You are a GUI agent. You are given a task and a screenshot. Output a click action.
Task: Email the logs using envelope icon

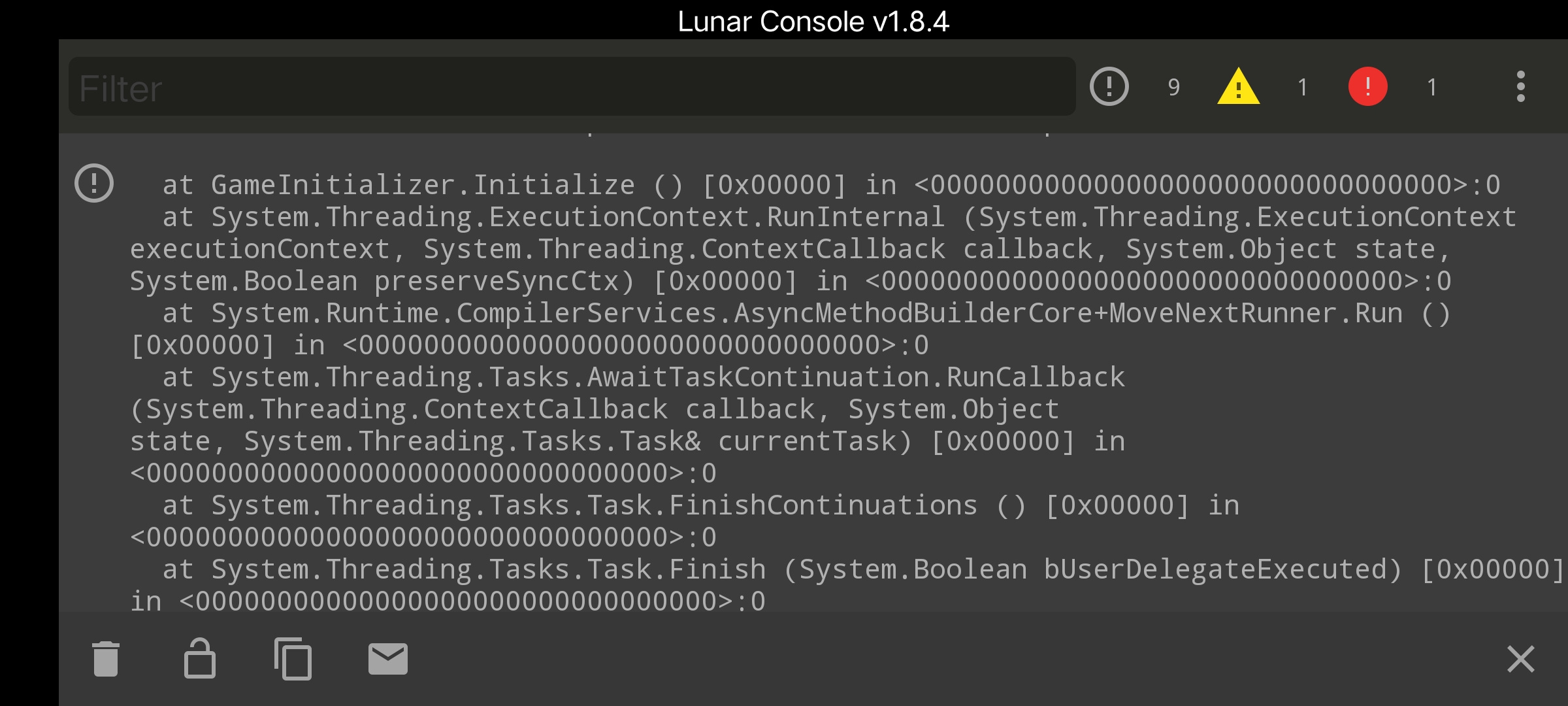(x=388, y=658)
